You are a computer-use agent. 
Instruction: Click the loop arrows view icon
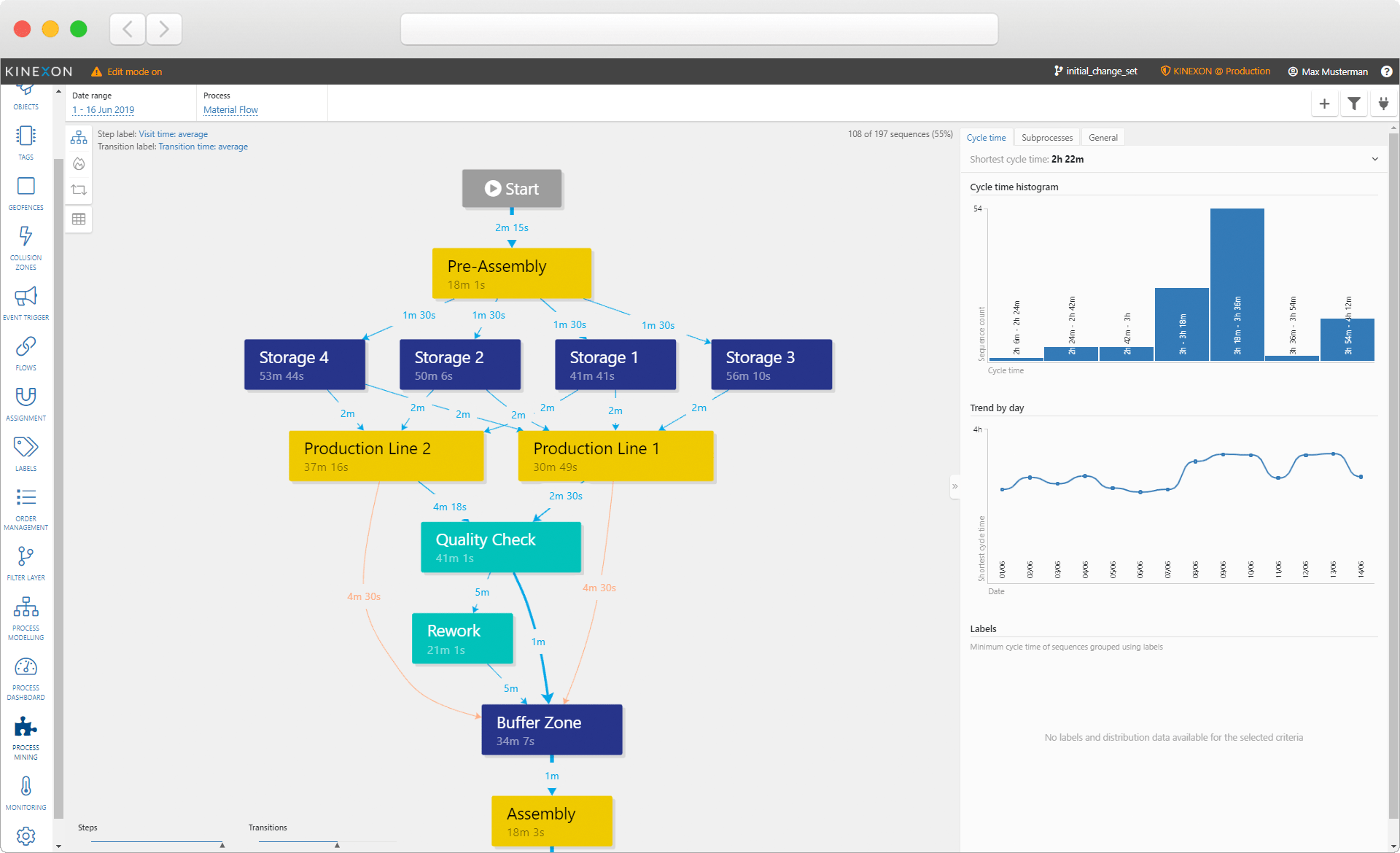[x=79, y=190]
